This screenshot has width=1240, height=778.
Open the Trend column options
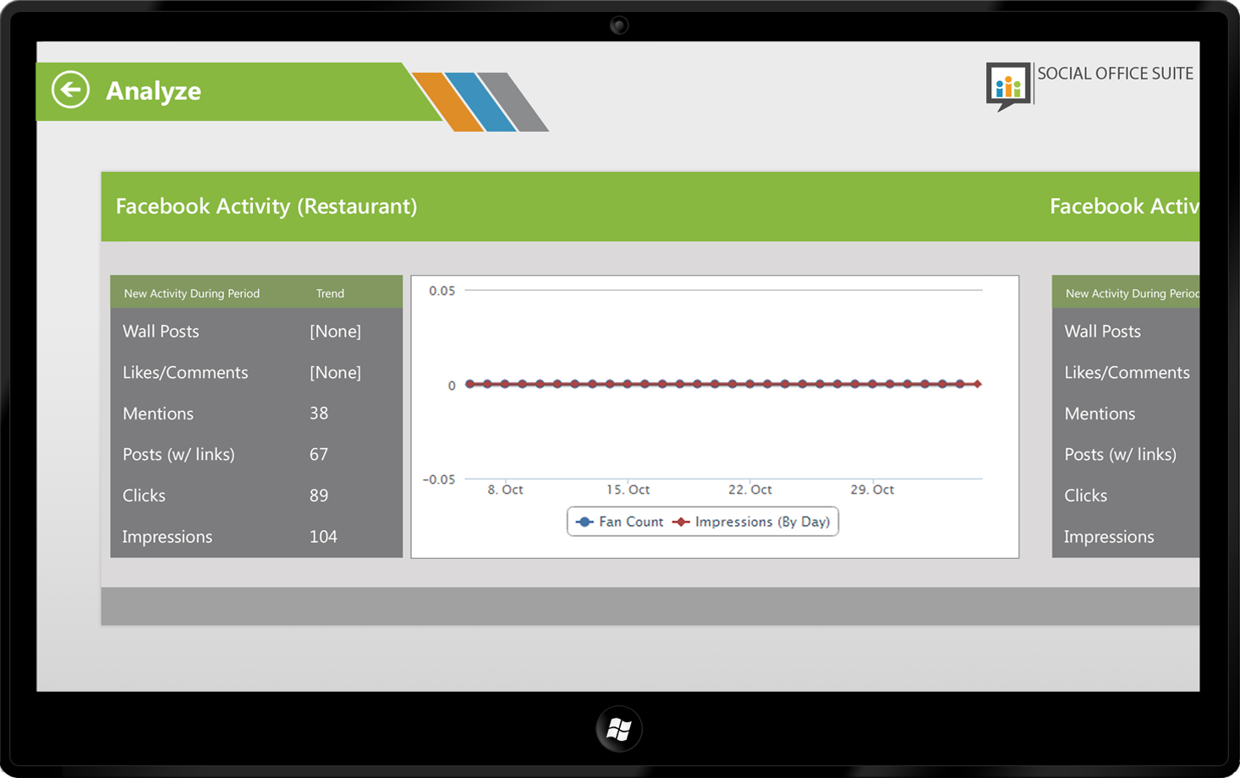(x=330, y=293)
